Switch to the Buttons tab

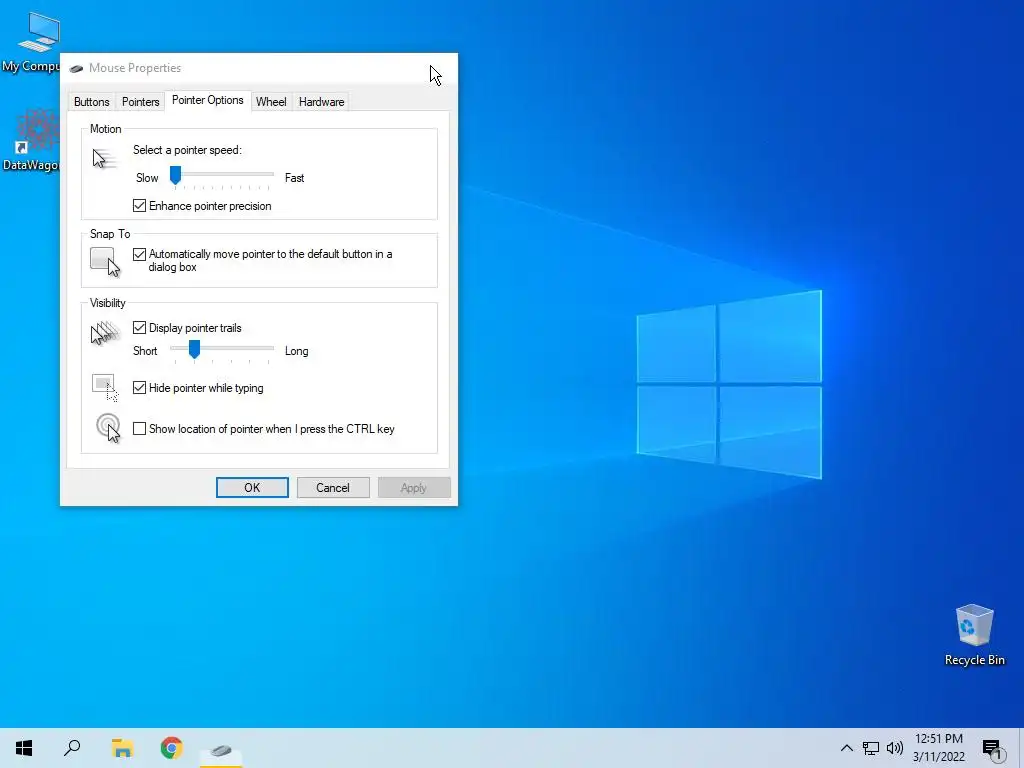[x=91, y=102]
